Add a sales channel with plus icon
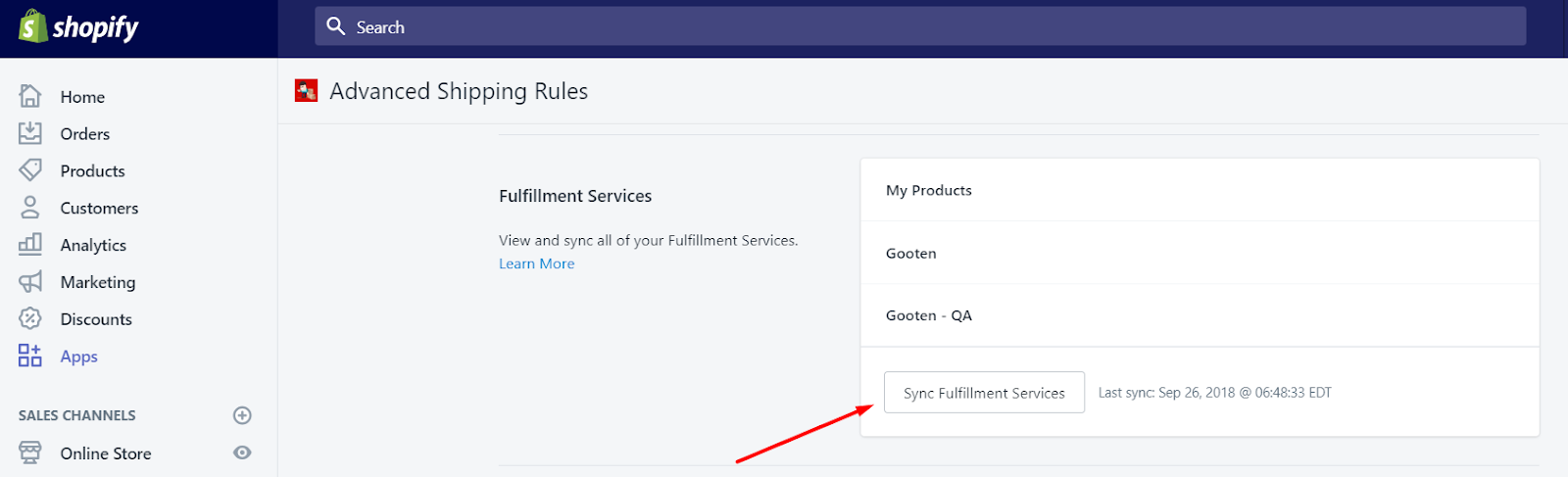The image size is (1568, 477). (x=242, y=415)
